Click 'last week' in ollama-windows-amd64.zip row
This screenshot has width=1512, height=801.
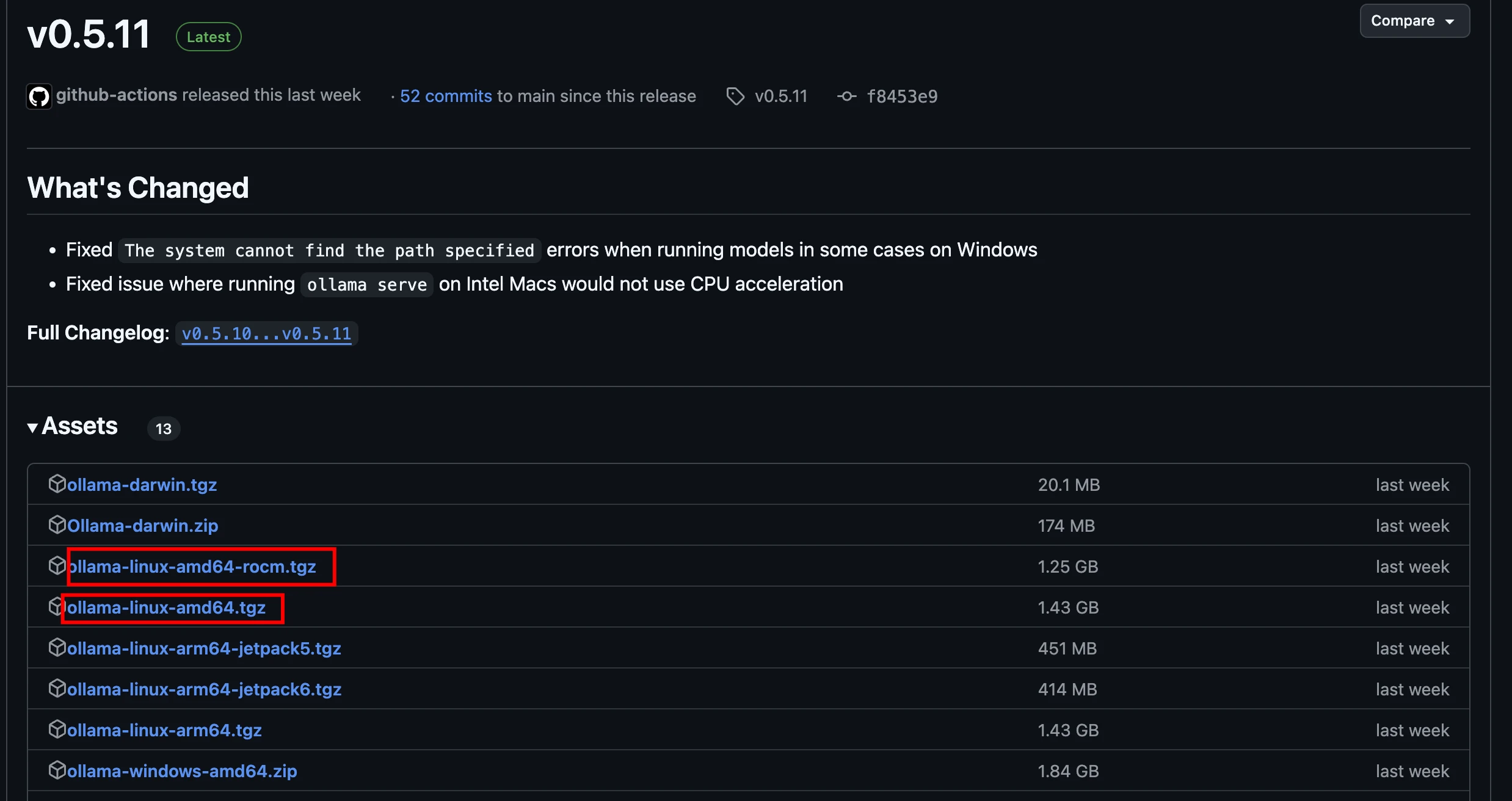(x=1412, y=771)
